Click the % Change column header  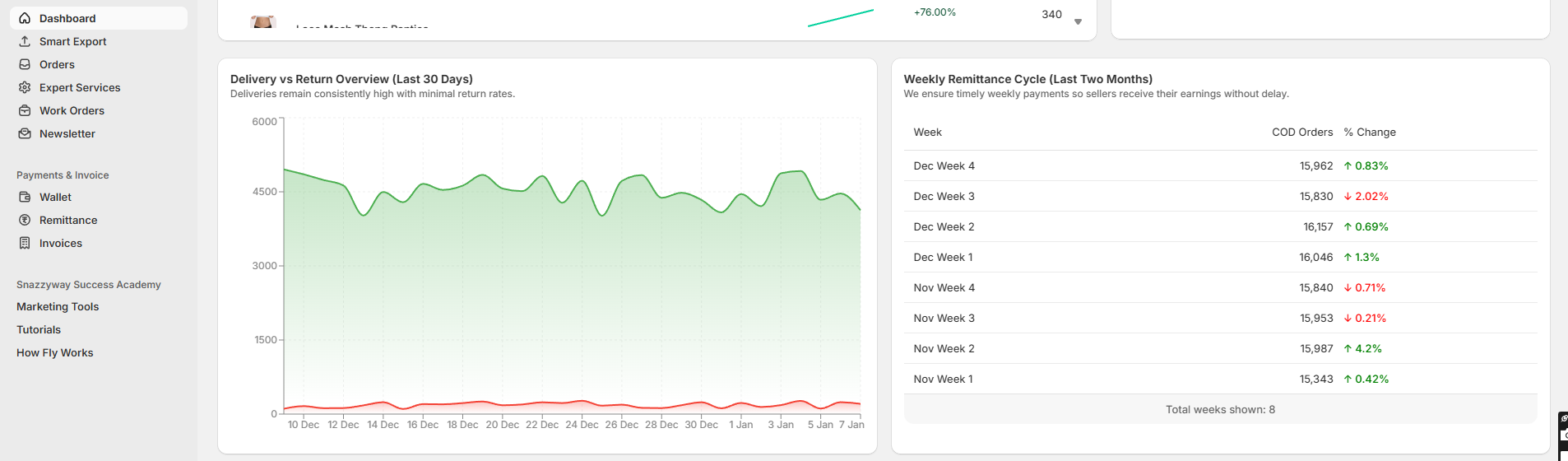1370,132
